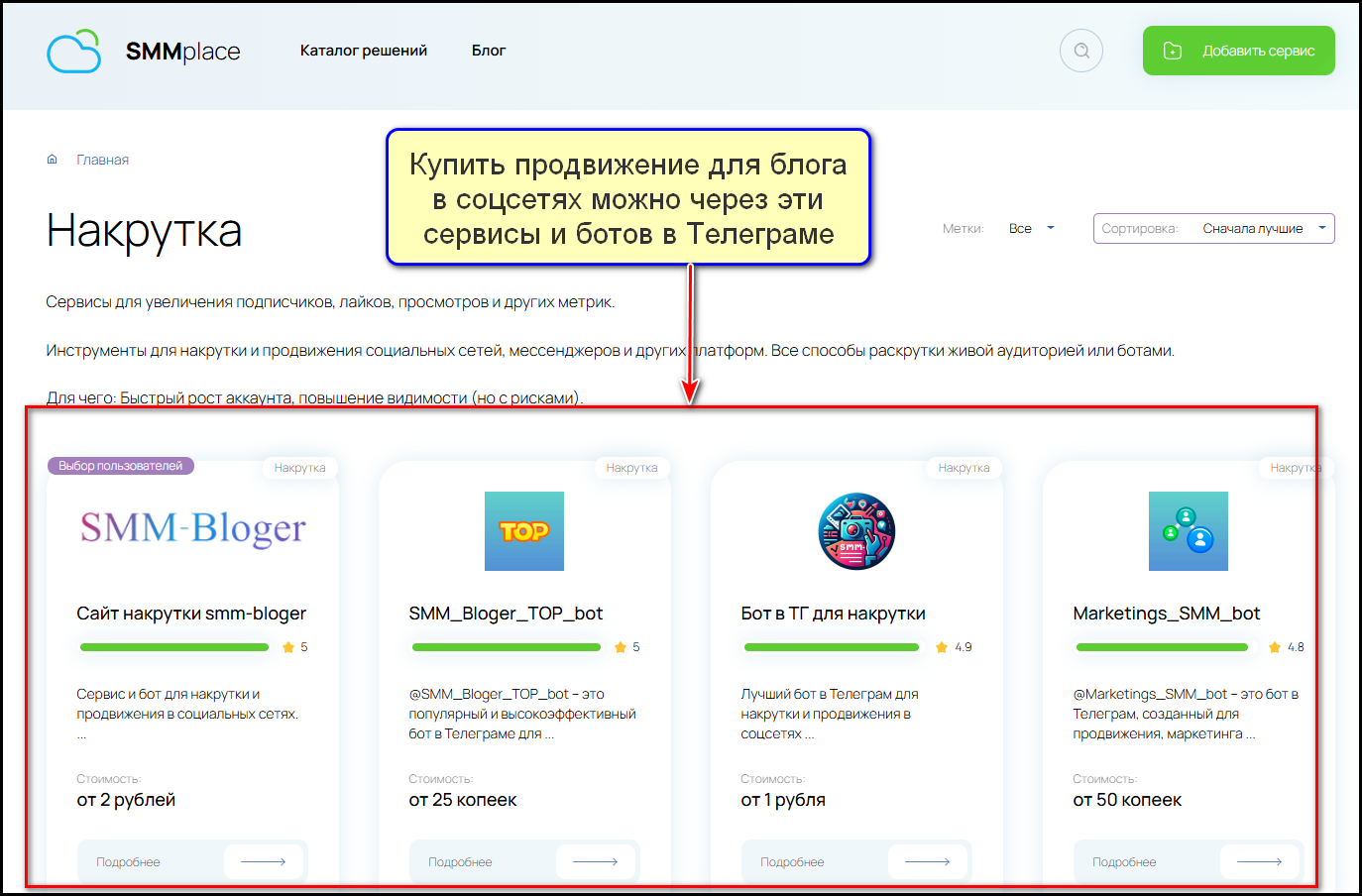Open the search magnifier icon
The height and width of the screenshot is (896, 1362).
click(x=1080, y=50)
